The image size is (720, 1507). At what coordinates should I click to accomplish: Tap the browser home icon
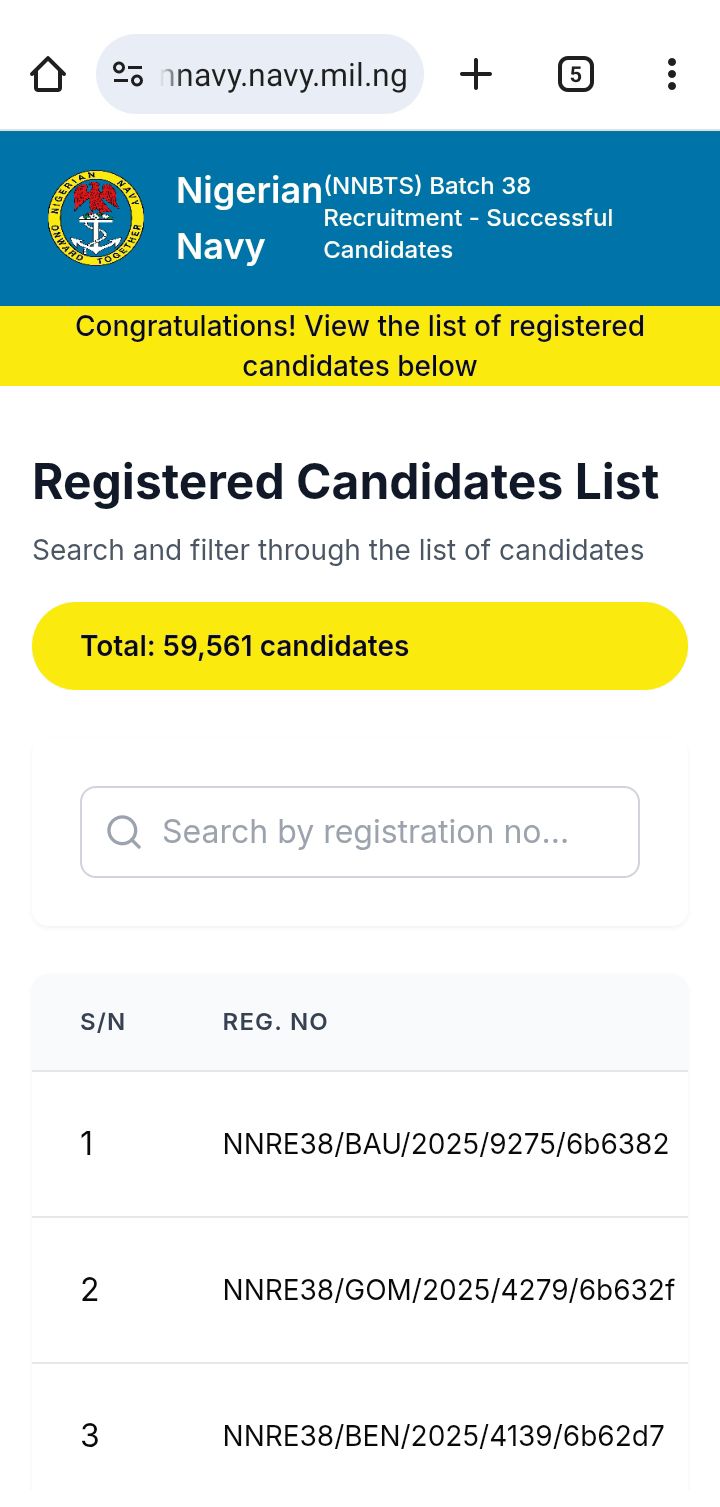click(x=48, y=75)
